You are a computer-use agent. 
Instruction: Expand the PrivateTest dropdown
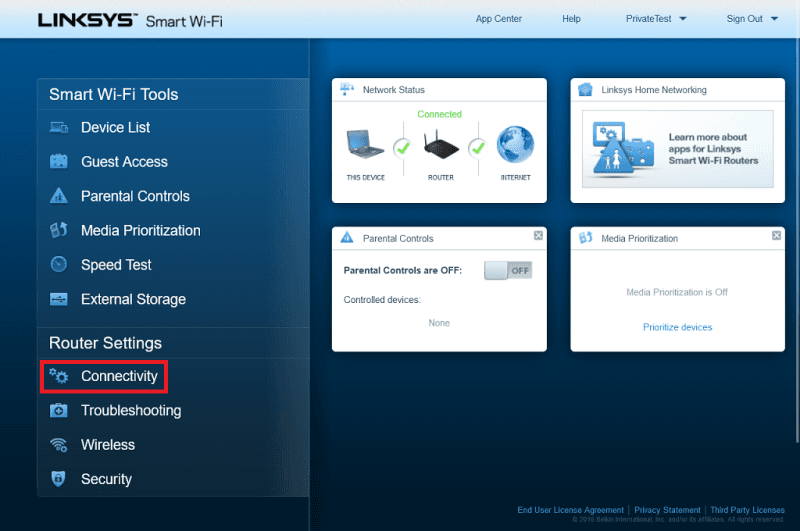click(x=656, y=19)
